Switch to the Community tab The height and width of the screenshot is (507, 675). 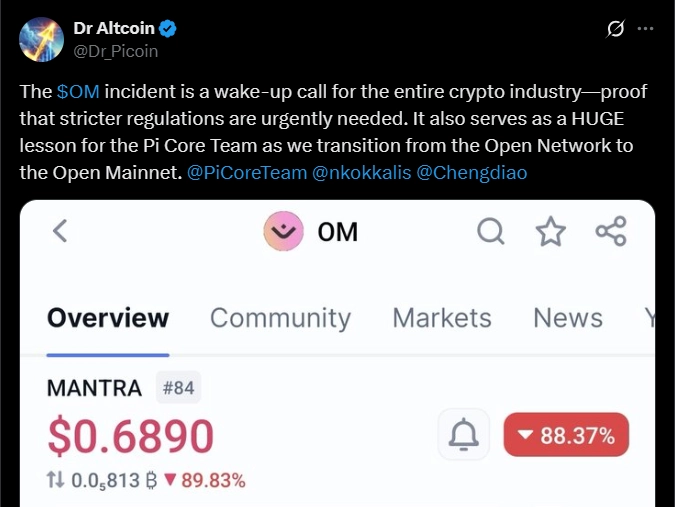[280, 319]
